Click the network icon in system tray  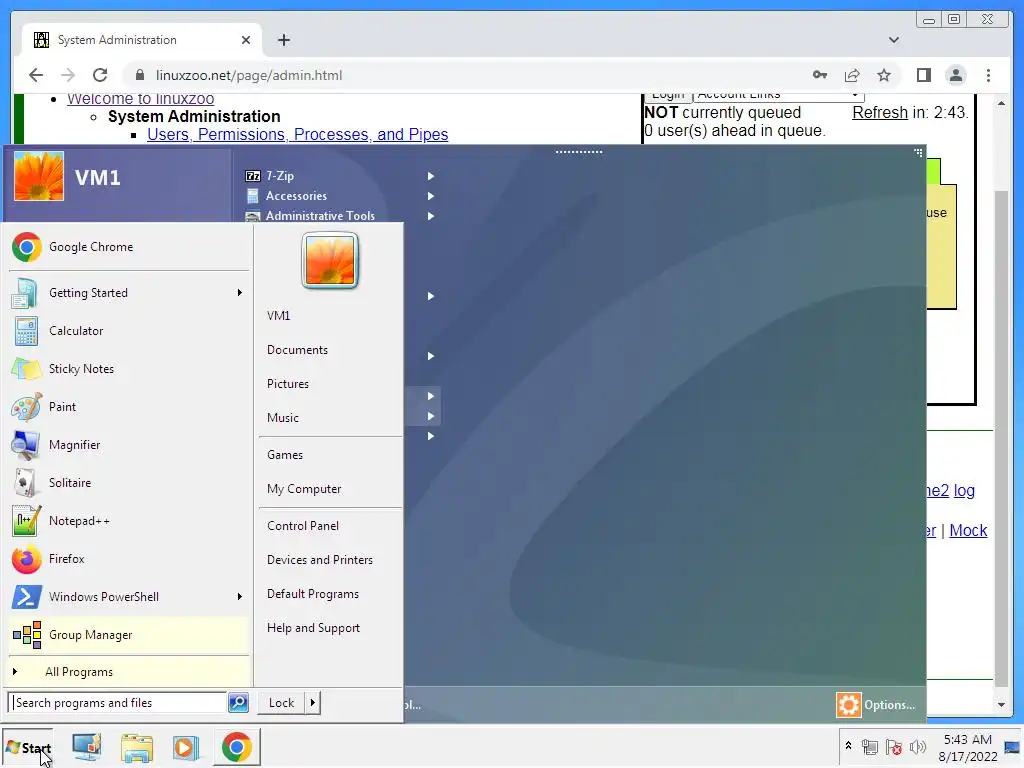[x=869, y=746]
